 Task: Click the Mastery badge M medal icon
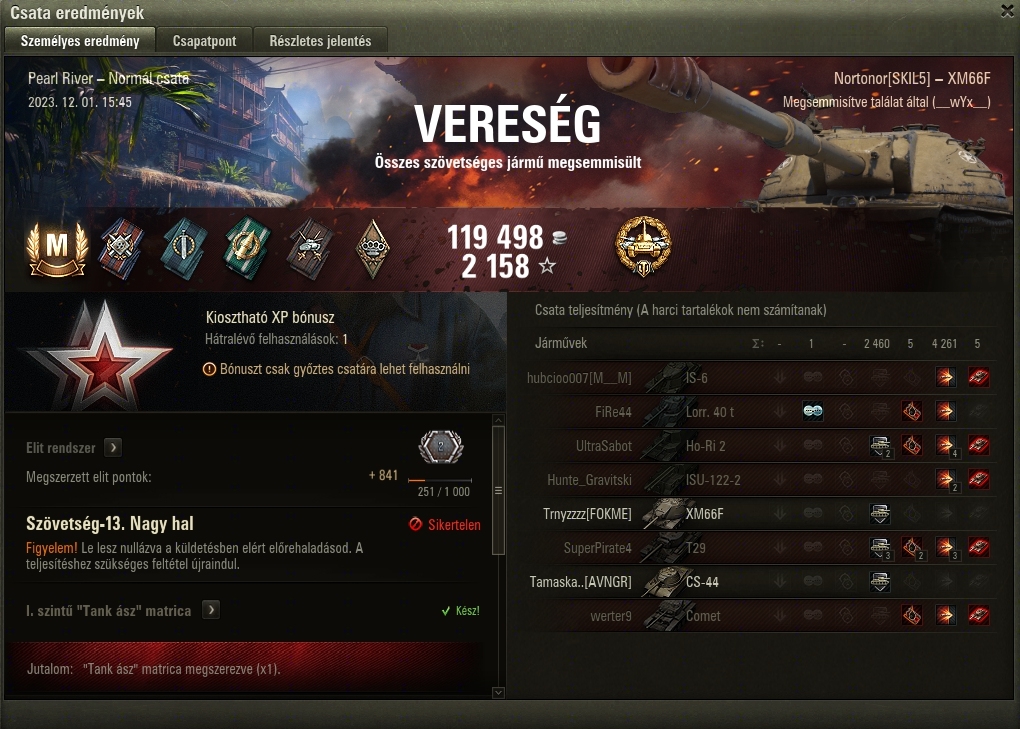tap(57, 249)
